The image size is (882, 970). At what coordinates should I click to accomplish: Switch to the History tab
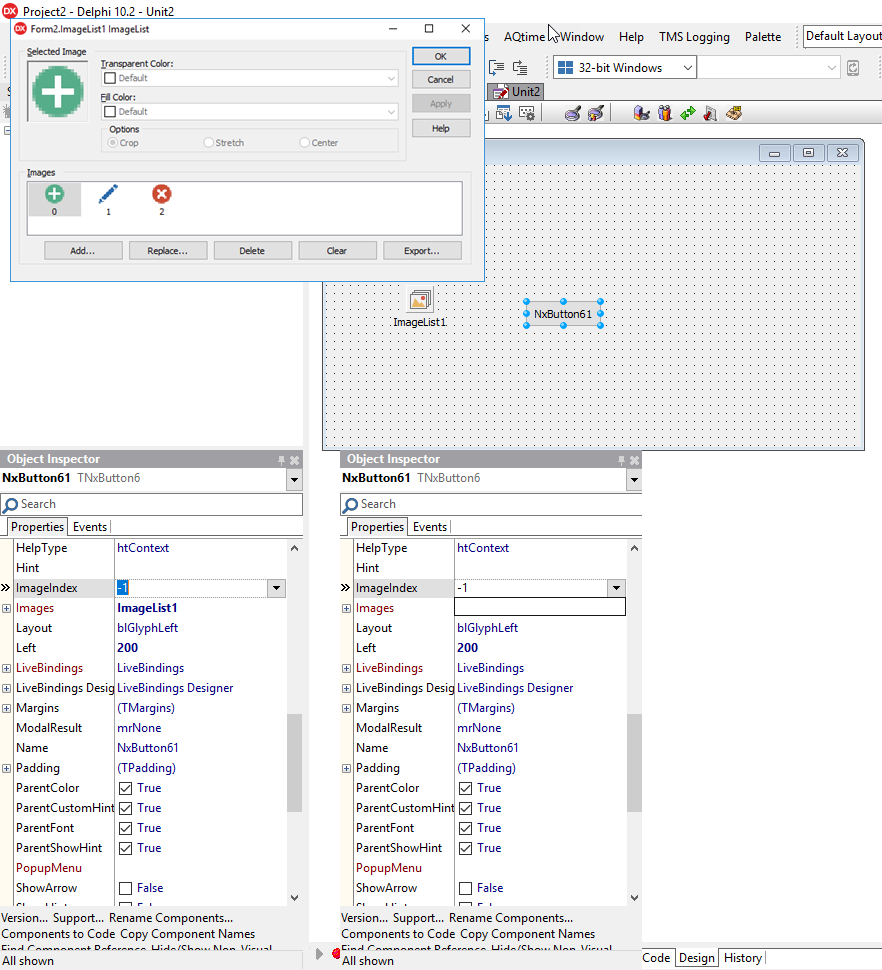(742, 958)
